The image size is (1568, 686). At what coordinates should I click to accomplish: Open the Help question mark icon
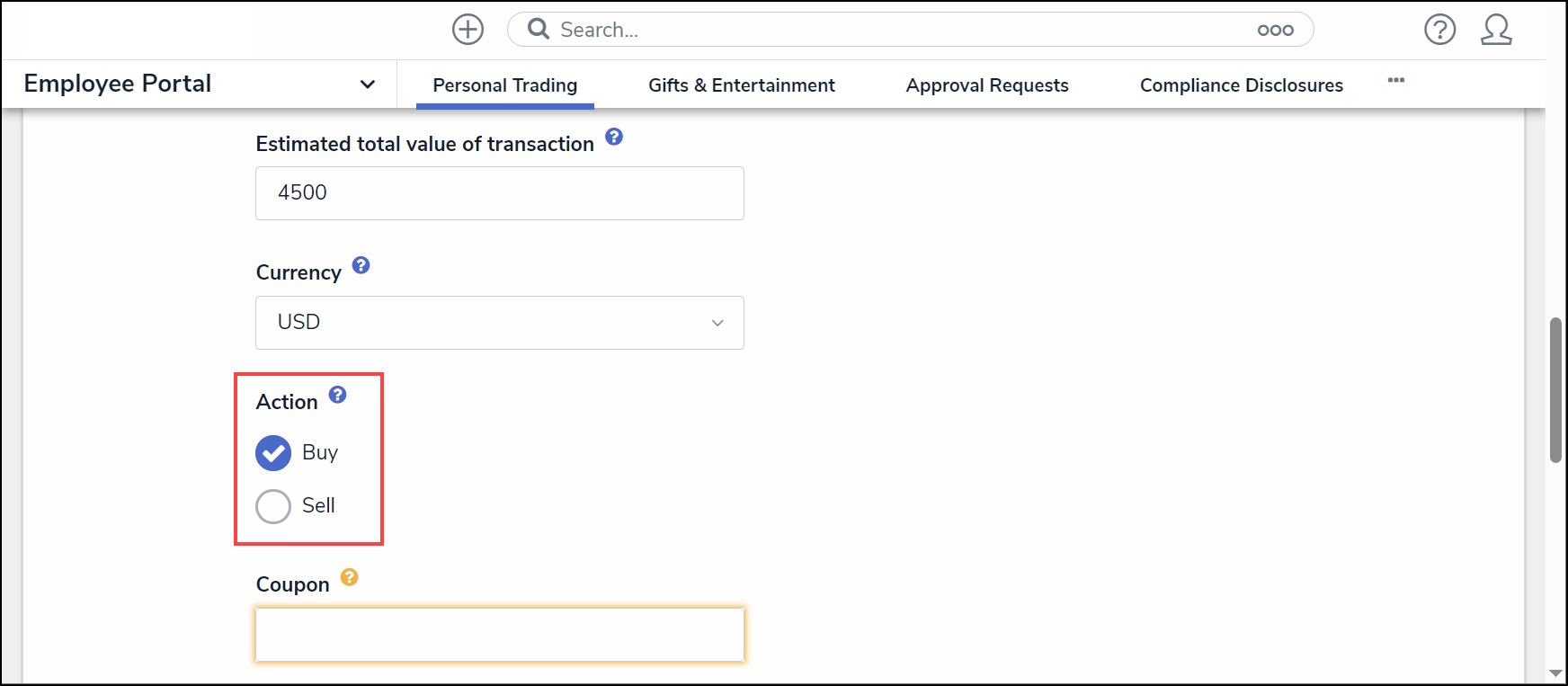(x=1439, y=30)
